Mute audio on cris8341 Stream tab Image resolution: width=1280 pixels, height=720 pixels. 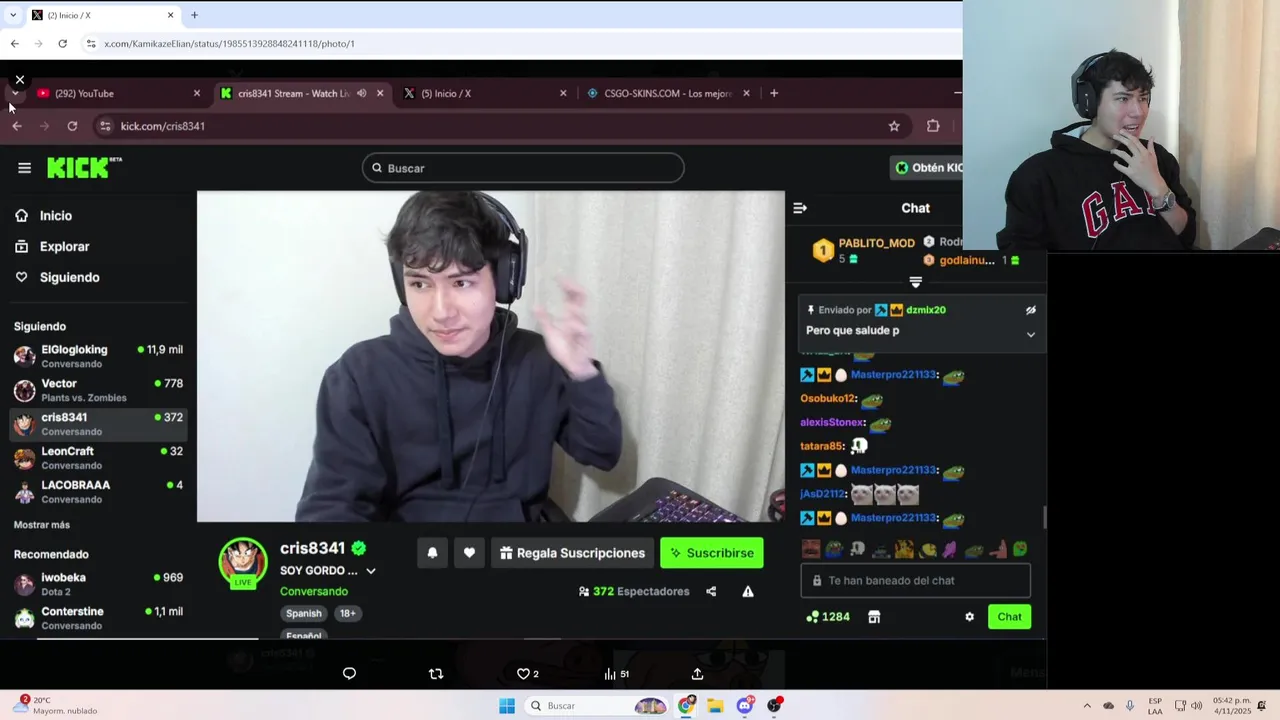(x=361, y=94)
